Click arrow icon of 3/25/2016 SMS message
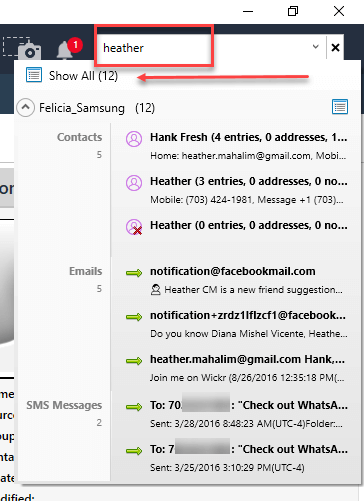This screenshot has height=501, width=364. [x=134, y=451]
